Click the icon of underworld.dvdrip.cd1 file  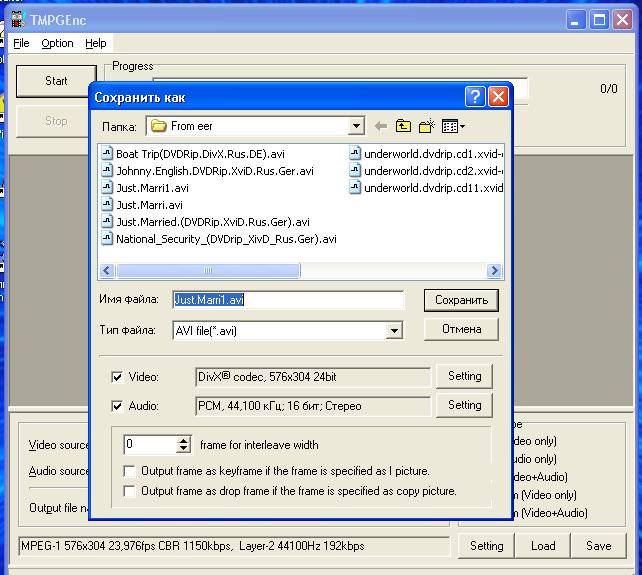click(355, 154)
